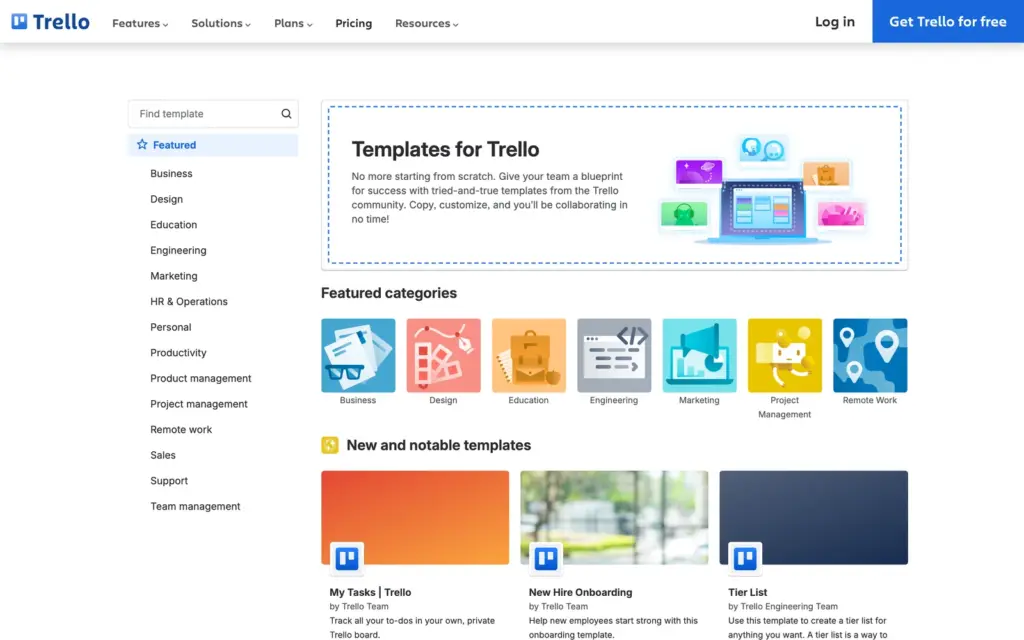Open the Design category tile

443,355
